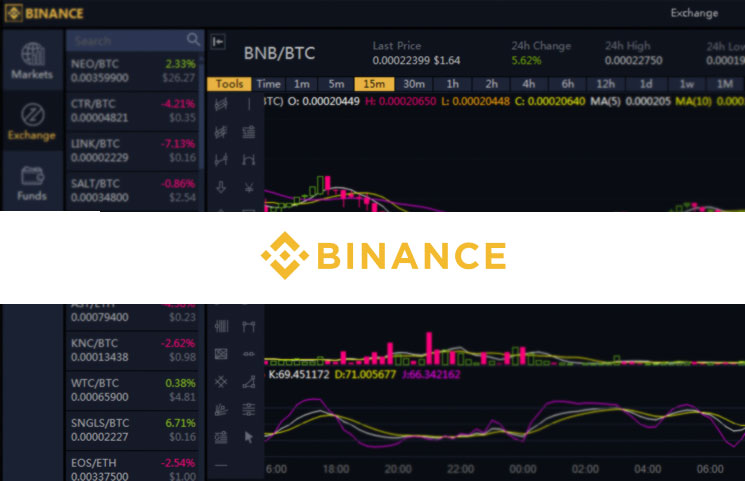Select the crossed-lines drawing tool below the arch tool
The height and width of the screenshot is (481, 745).
[x=248, y=188]
